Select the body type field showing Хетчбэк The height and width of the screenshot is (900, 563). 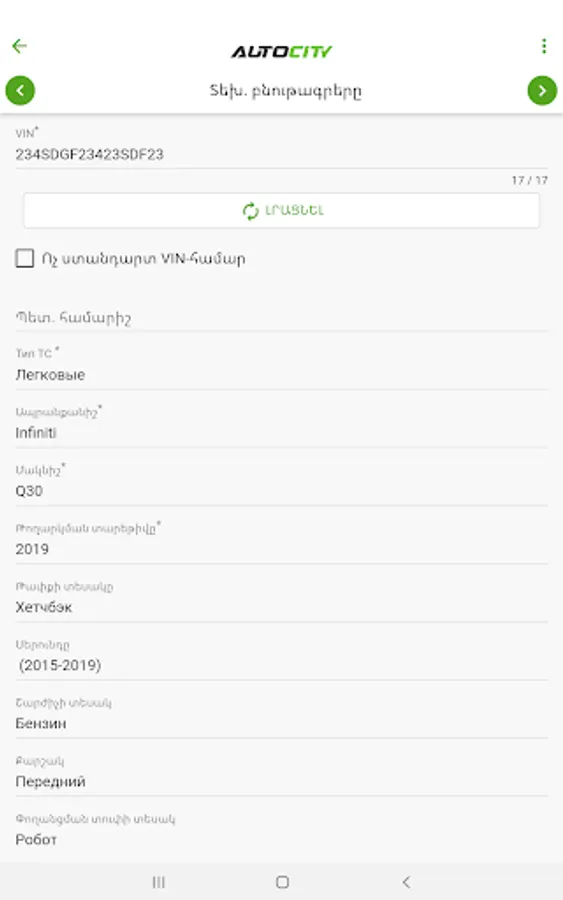pyautogui.click(x=281, y=600)
